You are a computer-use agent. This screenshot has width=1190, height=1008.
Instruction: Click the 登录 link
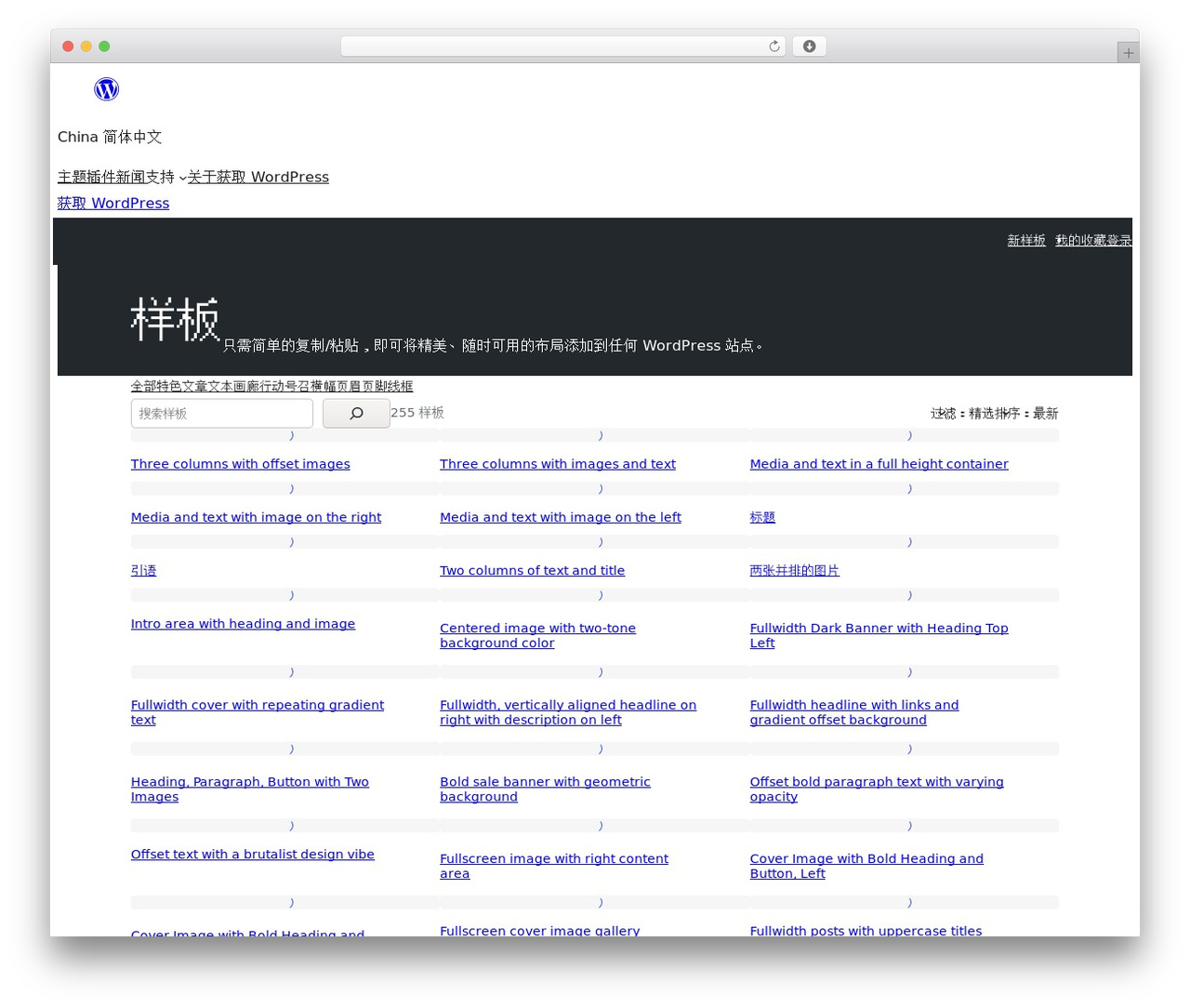(1117, 241)
